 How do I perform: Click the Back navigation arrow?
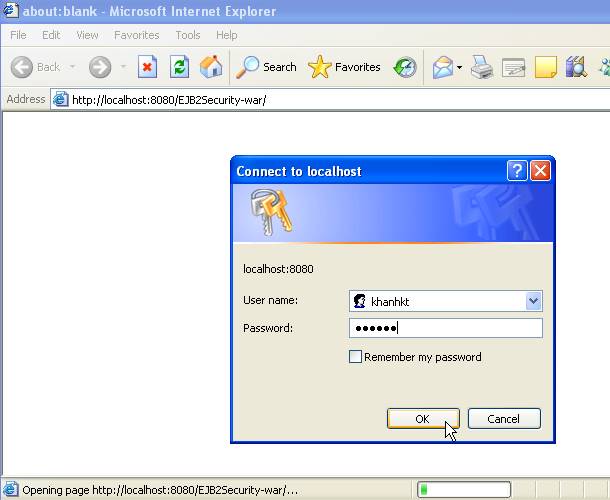tap(22, 67)
